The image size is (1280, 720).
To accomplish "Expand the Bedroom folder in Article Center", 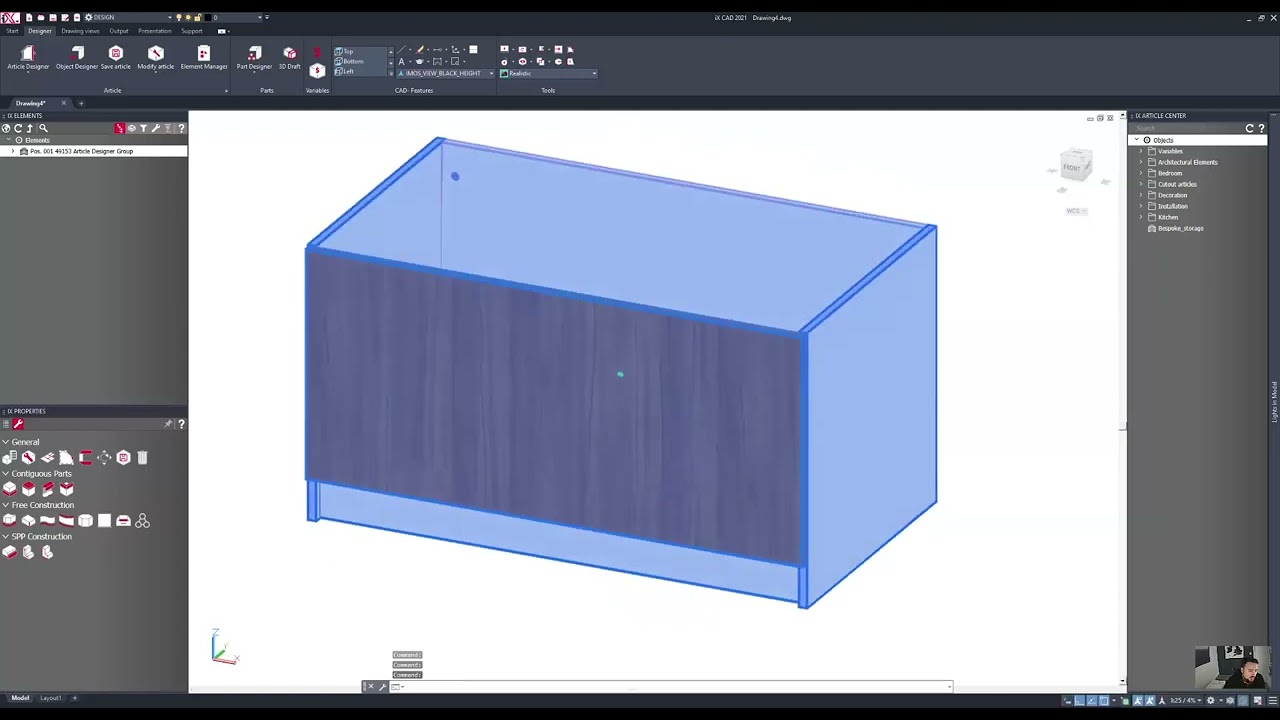I will (x=1141, y=173).
